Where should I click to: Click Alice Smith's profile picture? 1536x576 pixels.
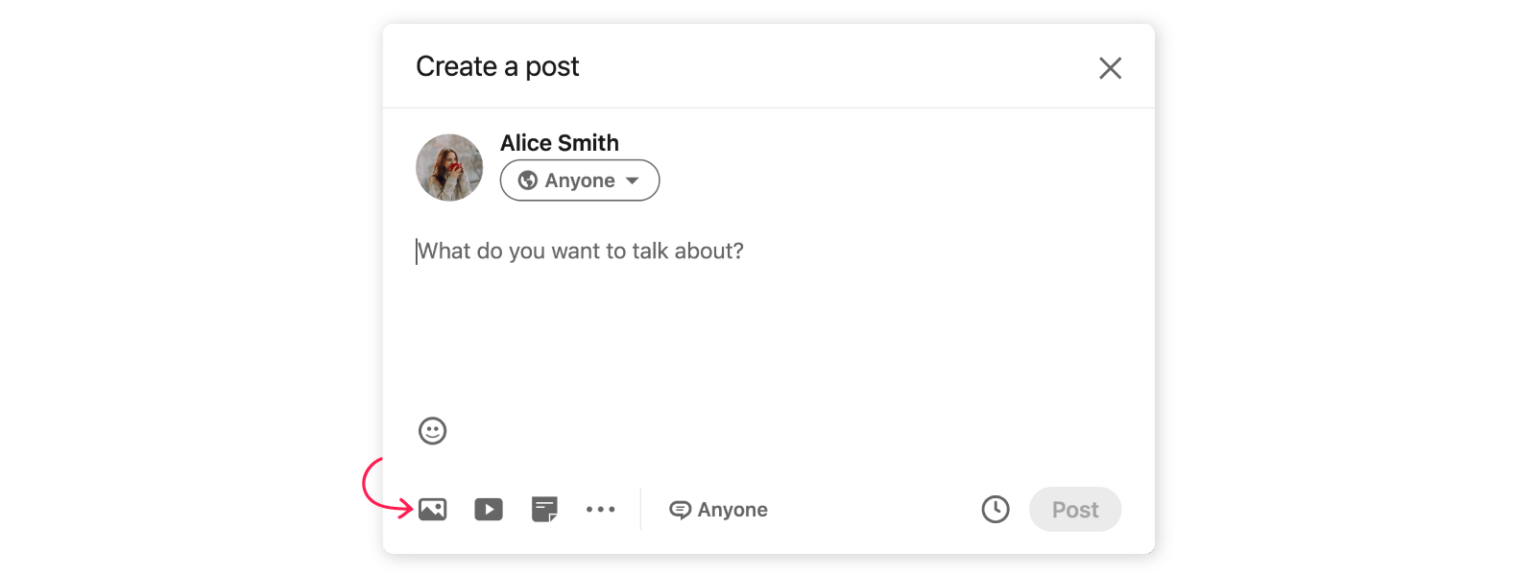click(x=449, y=168)
